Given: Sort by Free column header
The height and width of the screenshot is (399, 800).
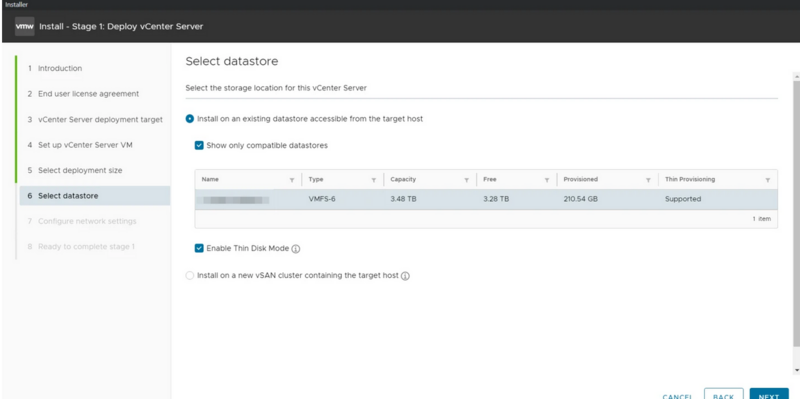Looking at the screenshot, I should [489, 180].
